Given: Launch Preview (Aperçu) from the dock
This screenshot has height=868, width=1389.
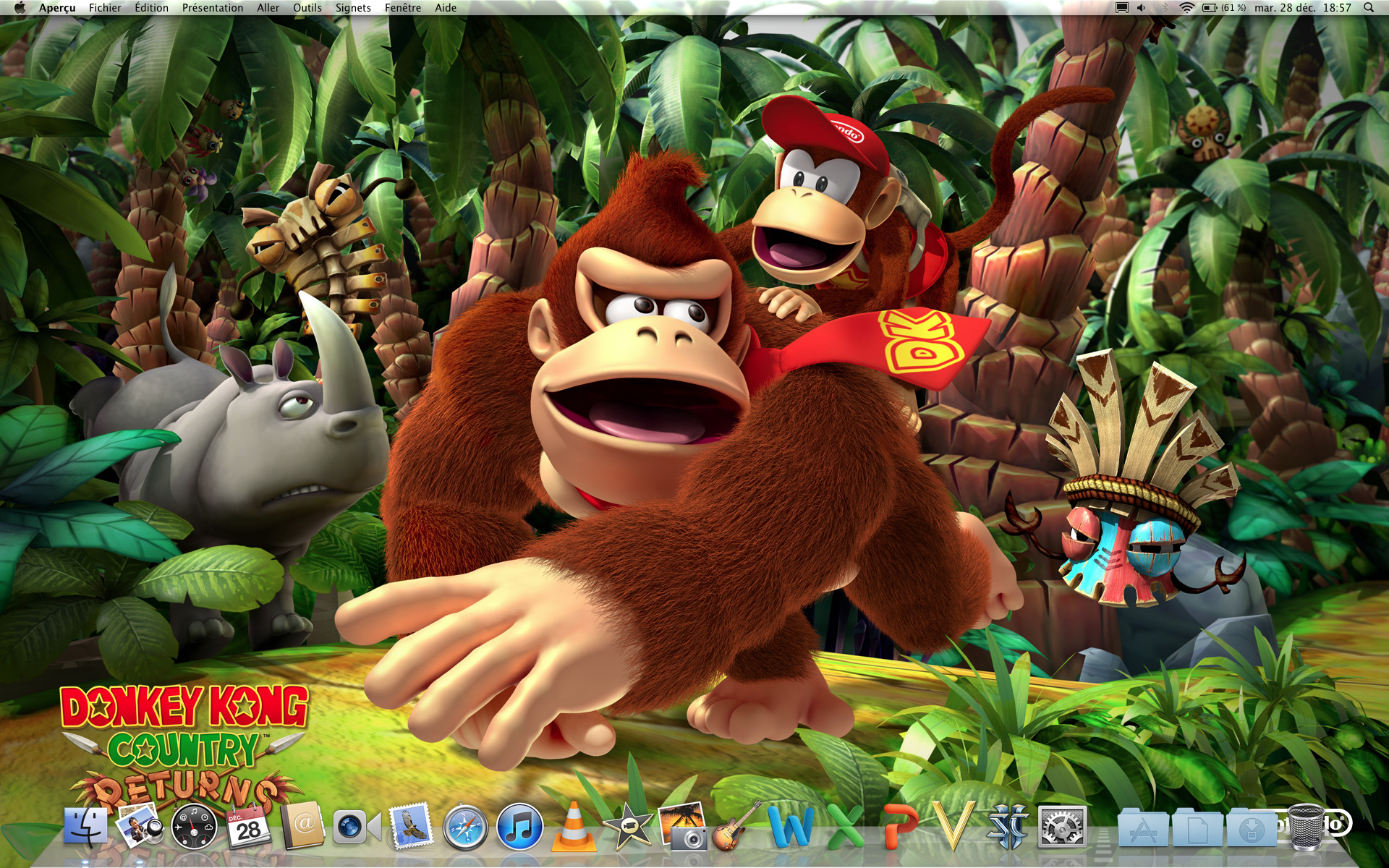Looking at the screenshot, I should pos(140,827).
